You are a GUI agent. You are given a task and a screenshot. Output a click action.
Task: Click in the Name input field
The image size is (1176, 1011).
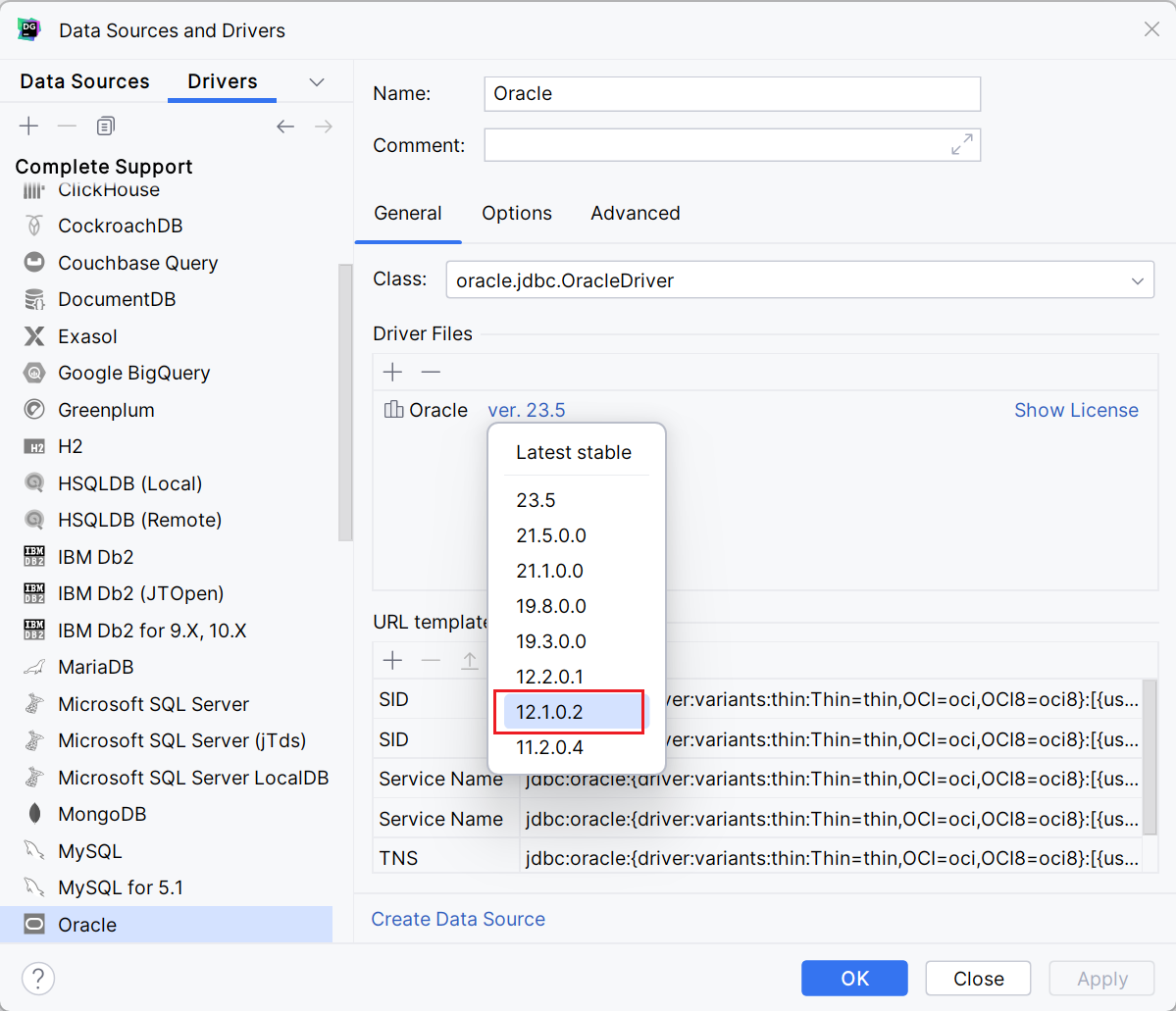pyautogui.click(x=732, y=94)
